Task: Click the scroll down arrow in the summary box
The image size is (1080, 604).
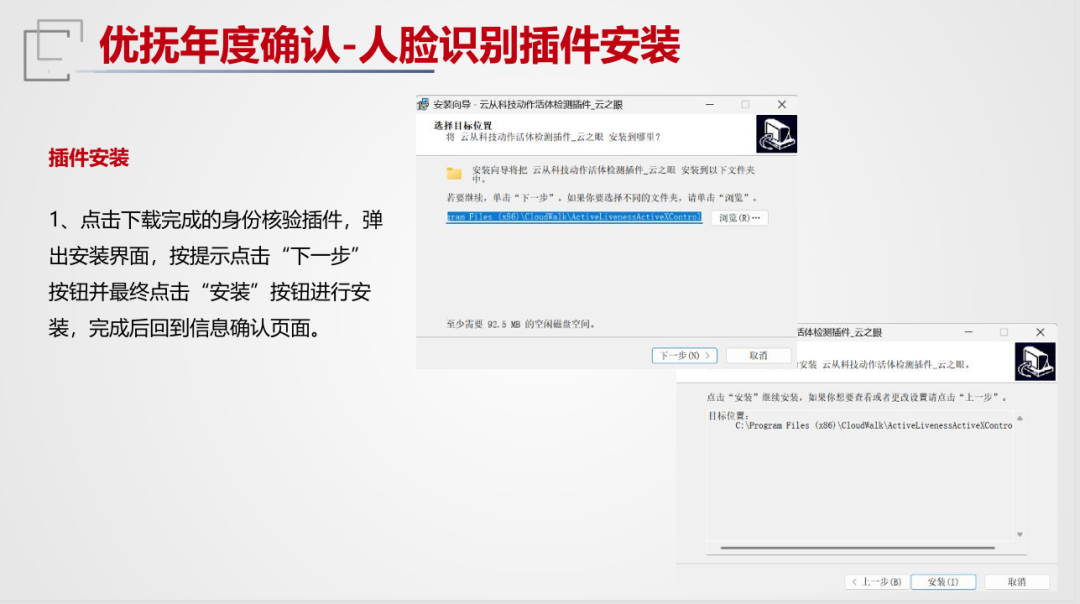Action: click(1020, 534)
